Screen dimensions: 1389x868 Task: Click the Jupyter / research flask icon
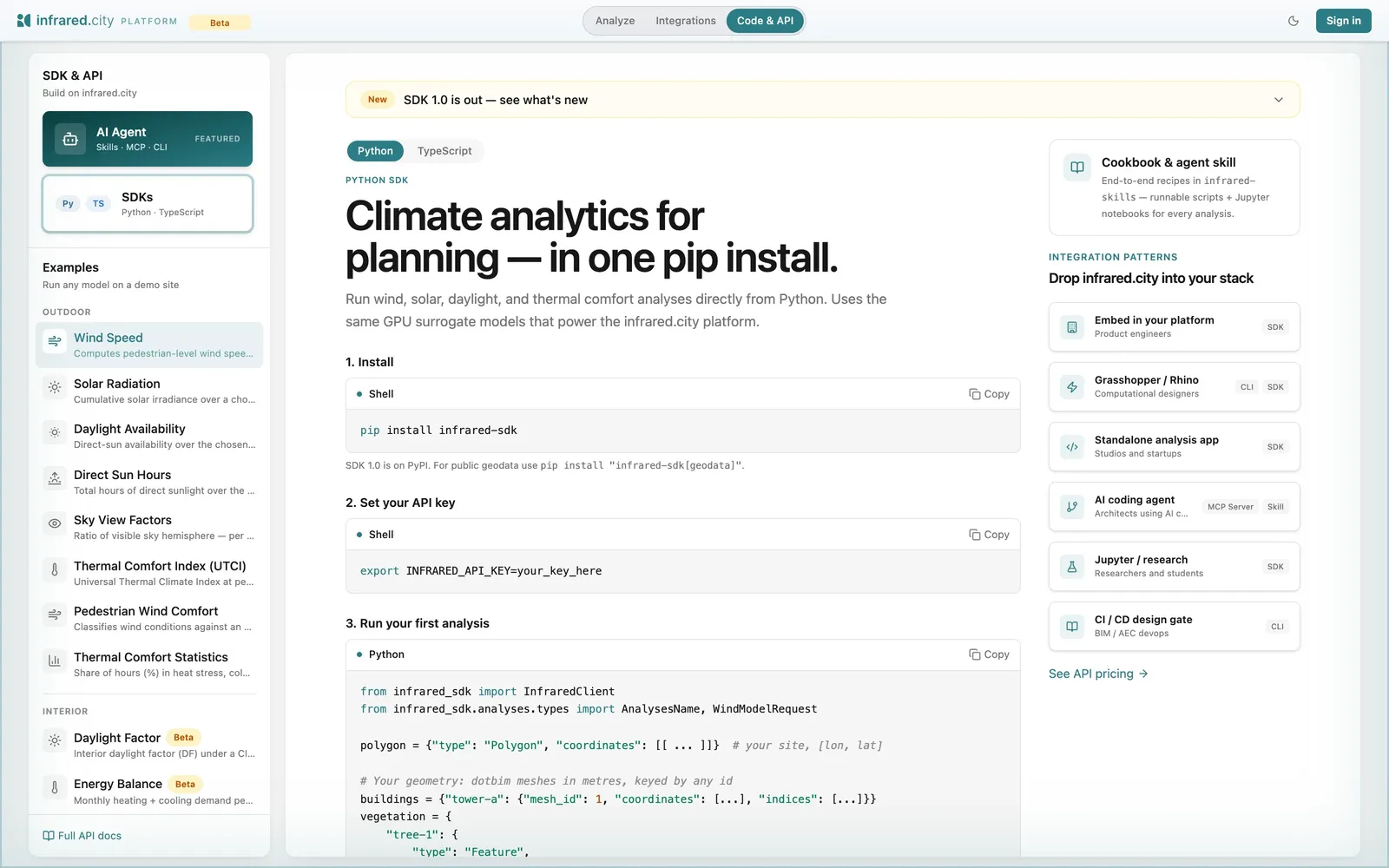[x=1072, y=567]
